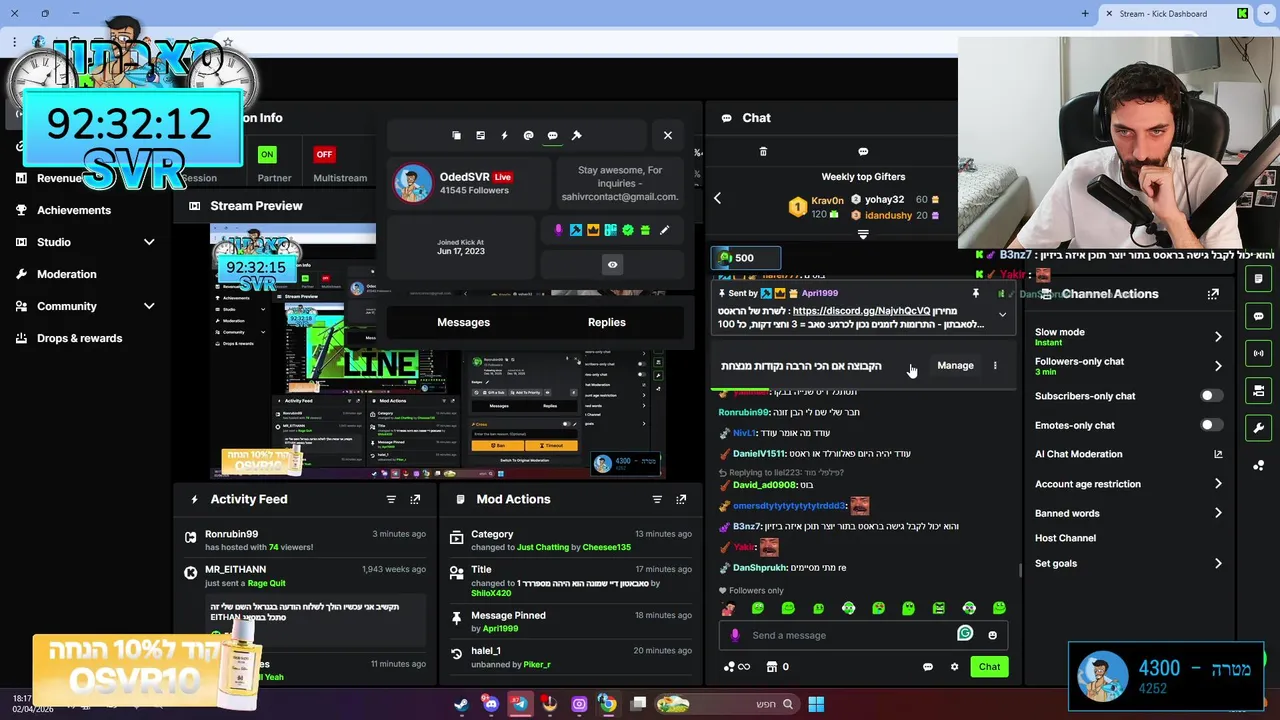Pop out the Channel Actions panel
1280x720 pixels.
click(x=1213, y=294)
